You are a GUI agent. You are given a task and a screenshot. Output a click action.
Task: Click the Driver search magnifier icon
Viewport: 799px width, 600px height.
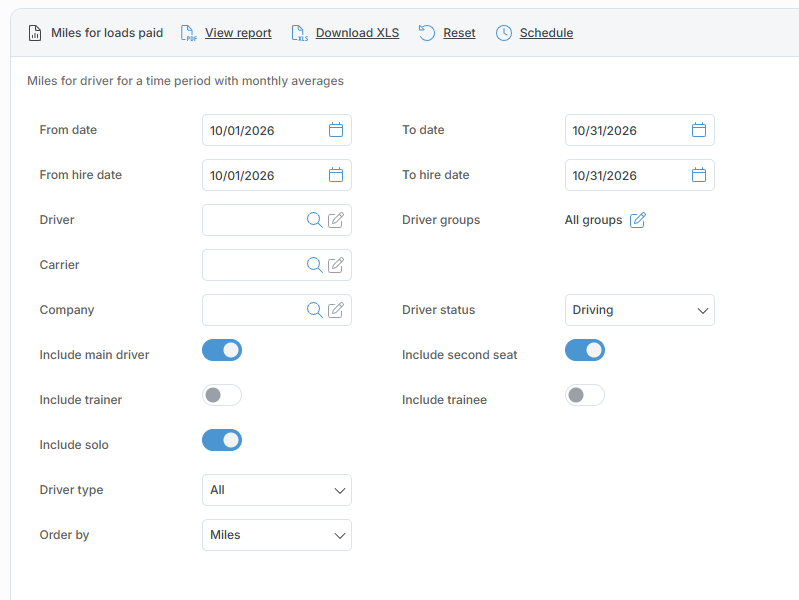[314, 220]
